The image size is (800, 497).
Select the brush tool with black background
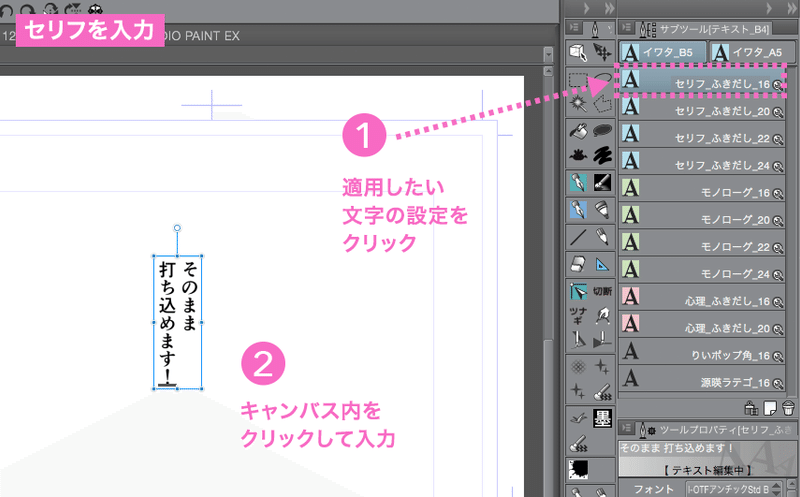tap(602, 183)
